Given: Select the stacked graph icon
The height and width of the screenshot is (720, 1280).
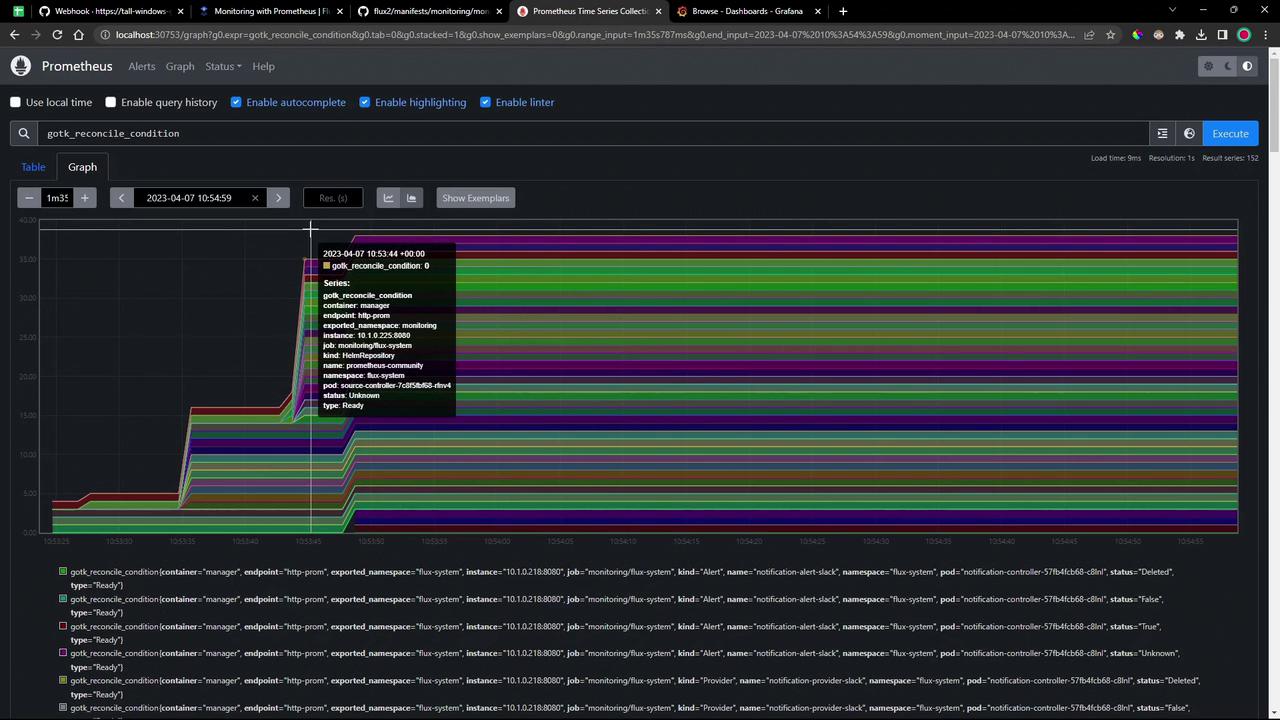Looking at the screenshot, I should click(411, 198).
